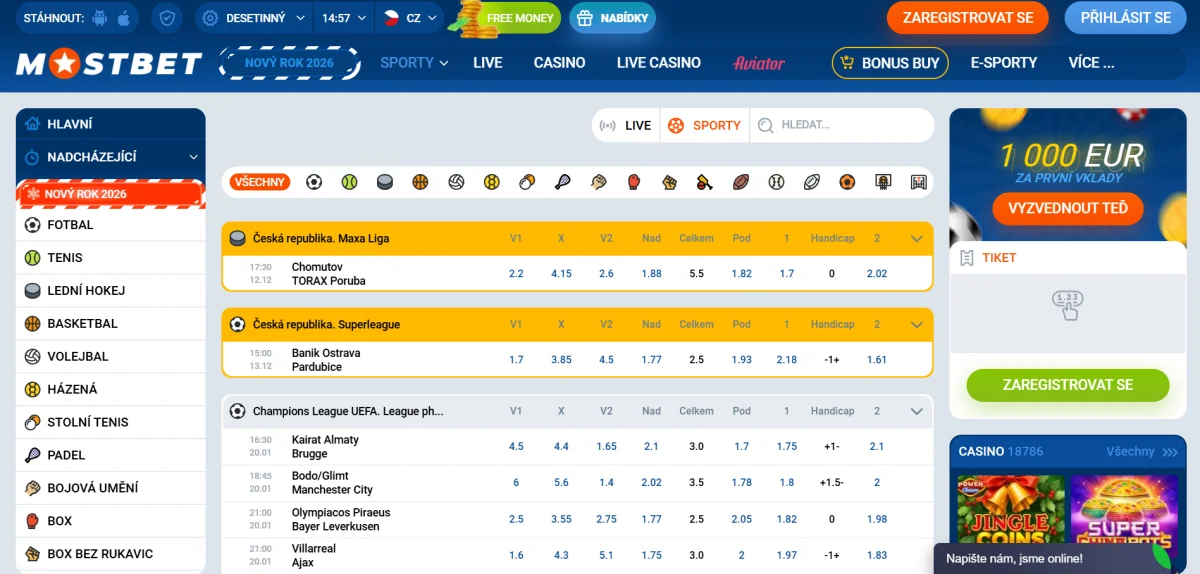Filter by hockey puck icon in sport filter row
The image size is (1200, 574).
point(385,182)
